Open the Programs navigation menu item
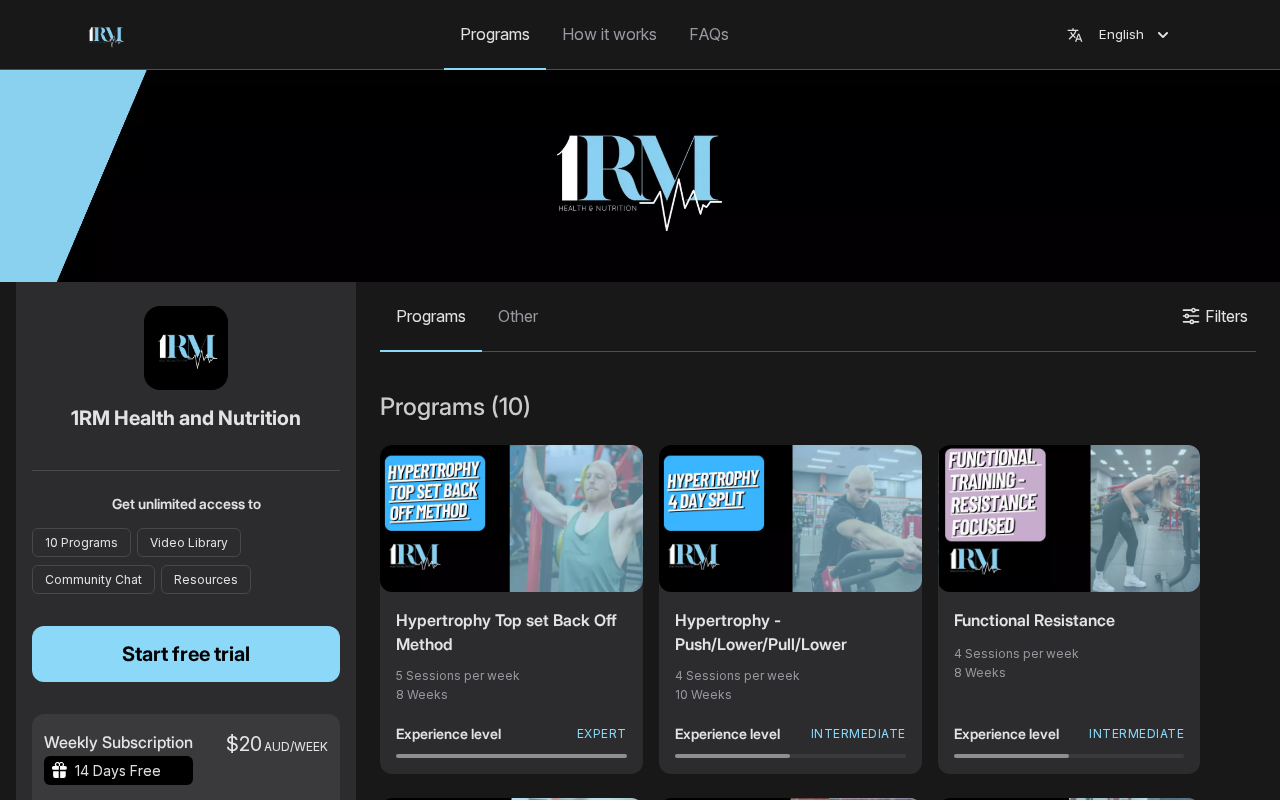 (x=495, y=34)
